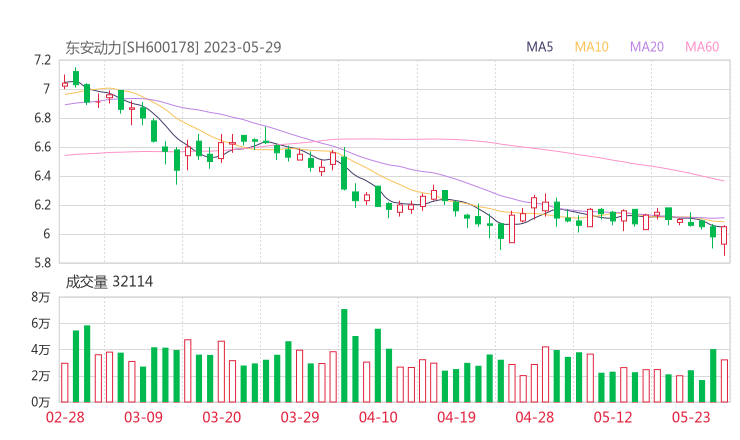740x440 pixels.
Task: Click the 7.2 price axis label
Action: pyautogui.click(x=40, y=60)
